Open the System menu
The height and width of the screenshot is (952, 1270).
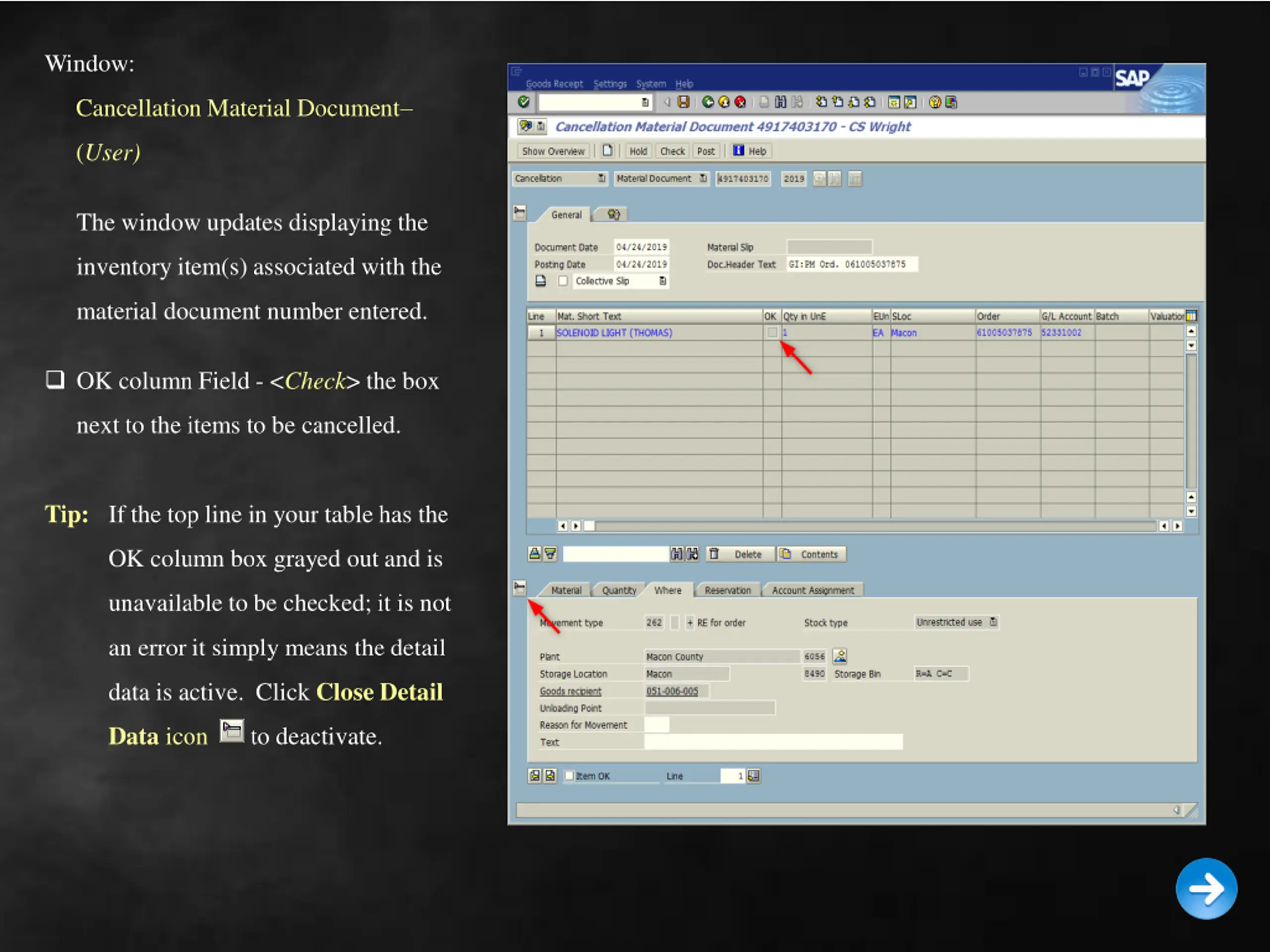point(651,84)
